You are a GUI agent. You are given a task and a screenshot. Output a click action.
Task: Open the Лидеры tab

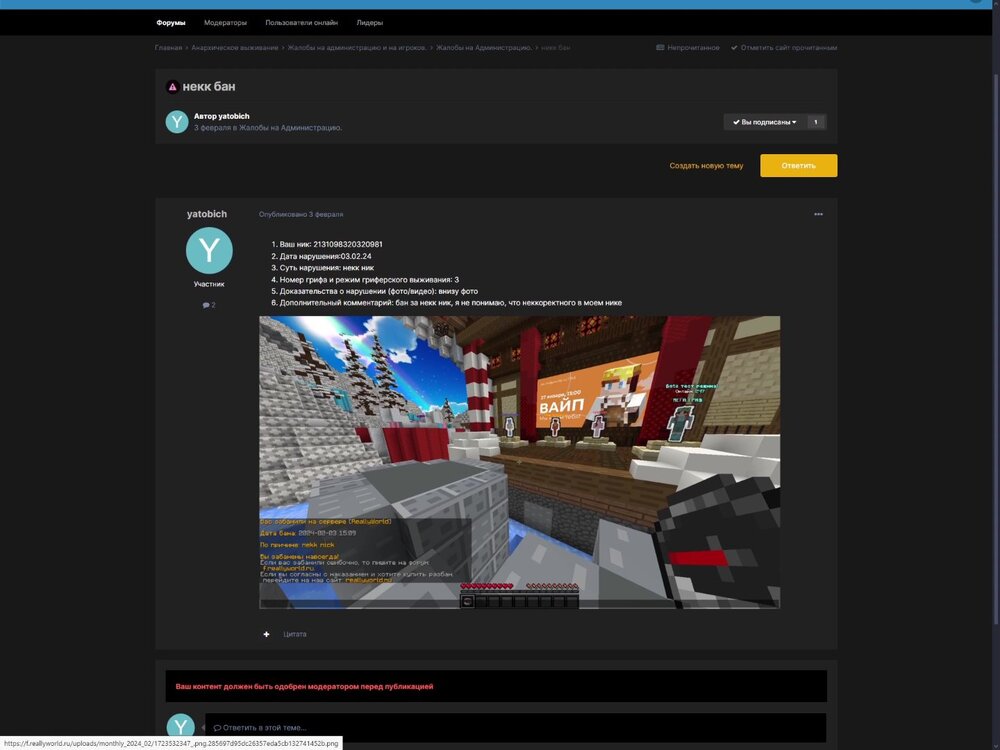point(370,23)
